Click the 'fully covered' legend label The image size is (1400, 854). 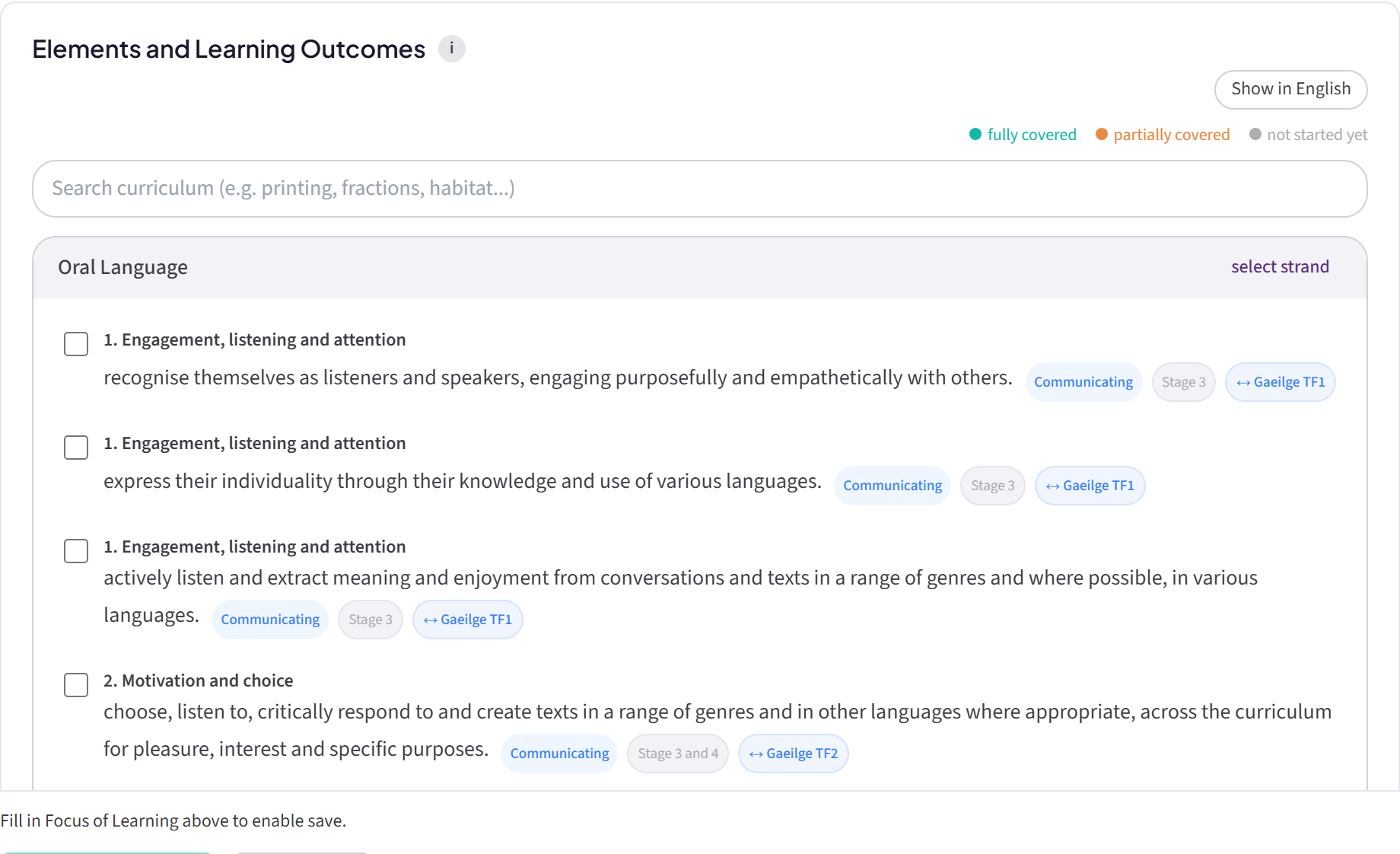(1032, 135)
